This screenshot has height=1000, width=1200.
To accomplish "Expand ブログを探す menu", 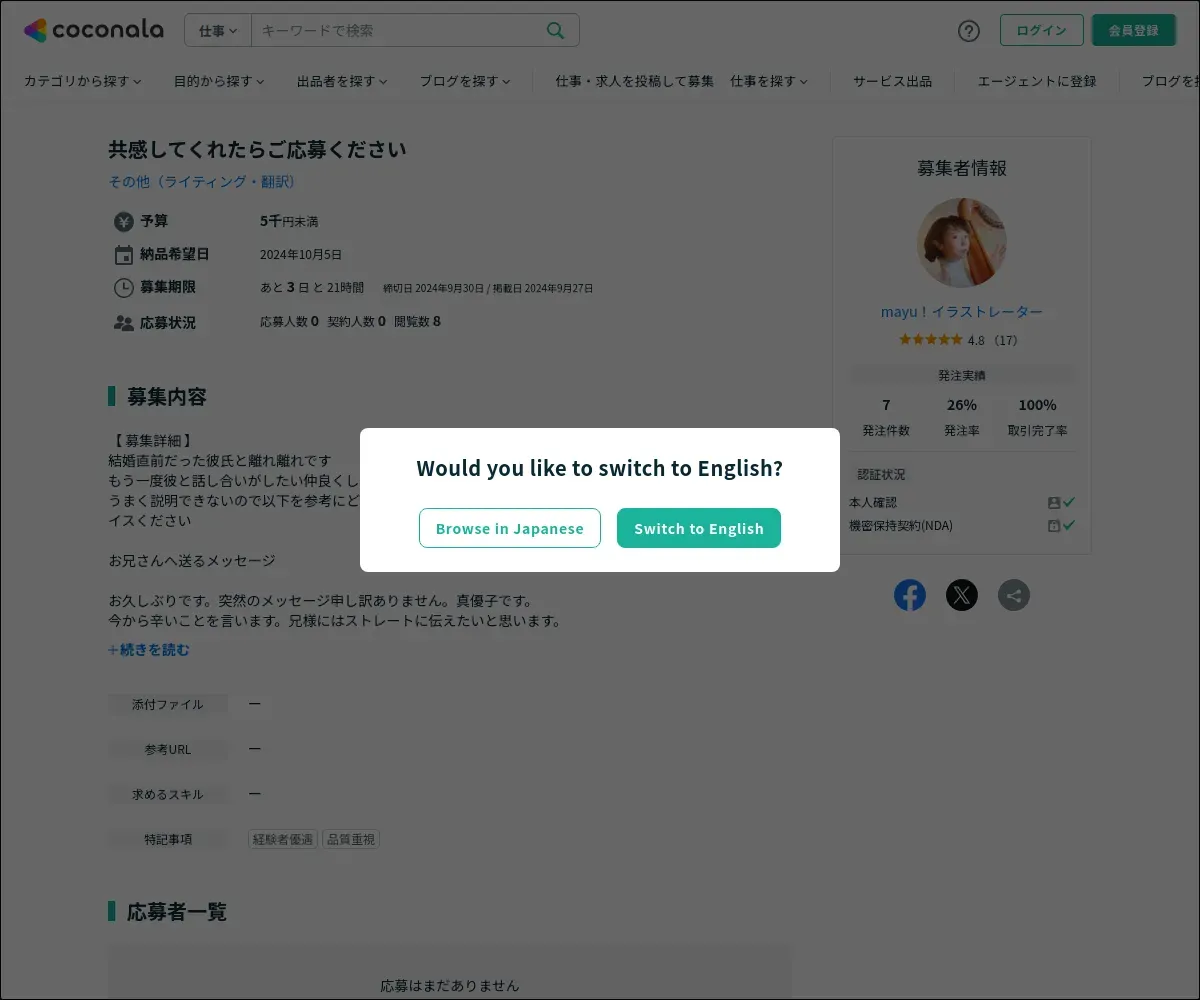I will pos(465,81).
